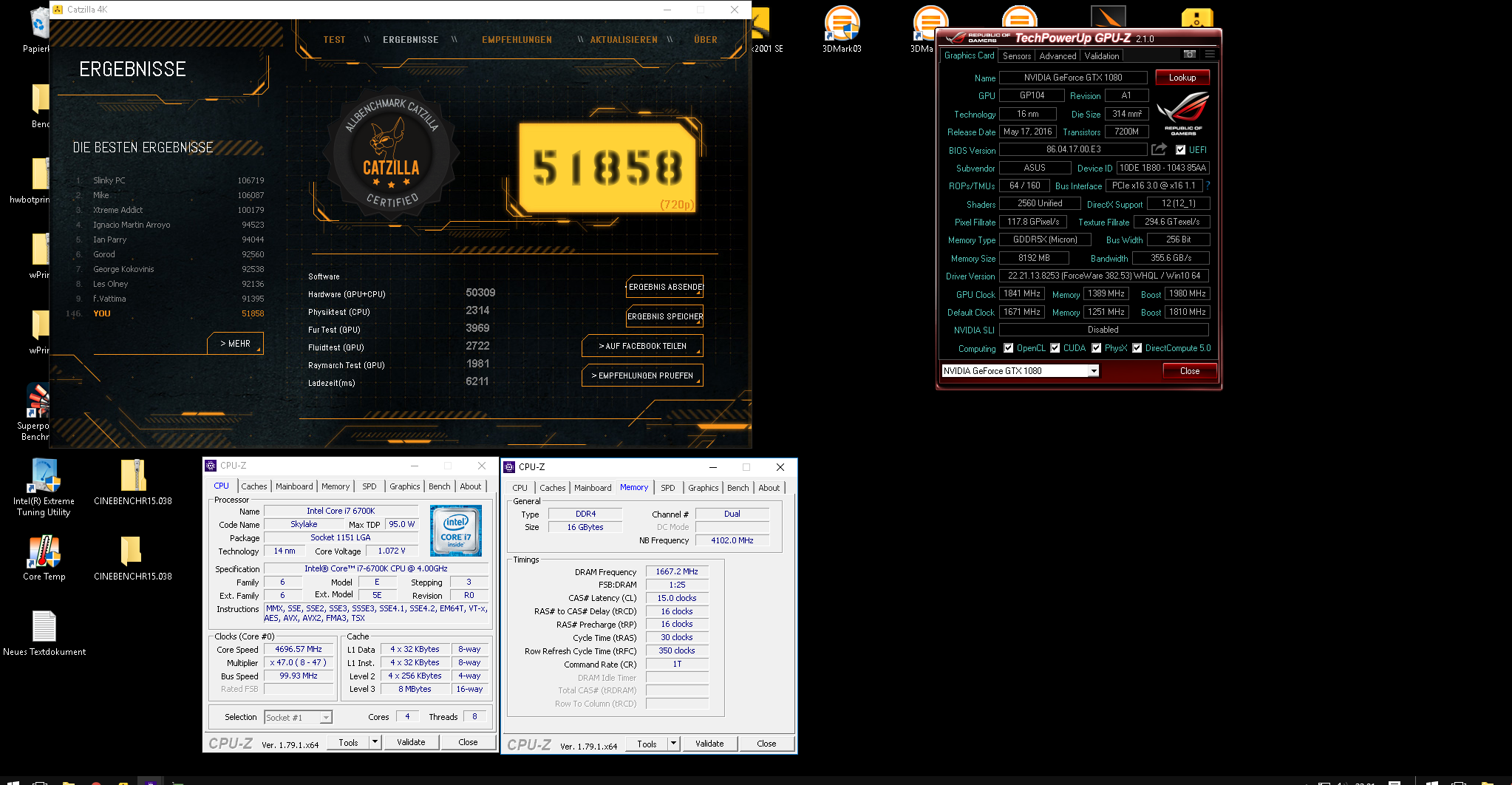The height and width of the screenshot is (785, 1512).
Task: Open the ÜBER menu in Catzilla
Action: (x=706, y=40)
